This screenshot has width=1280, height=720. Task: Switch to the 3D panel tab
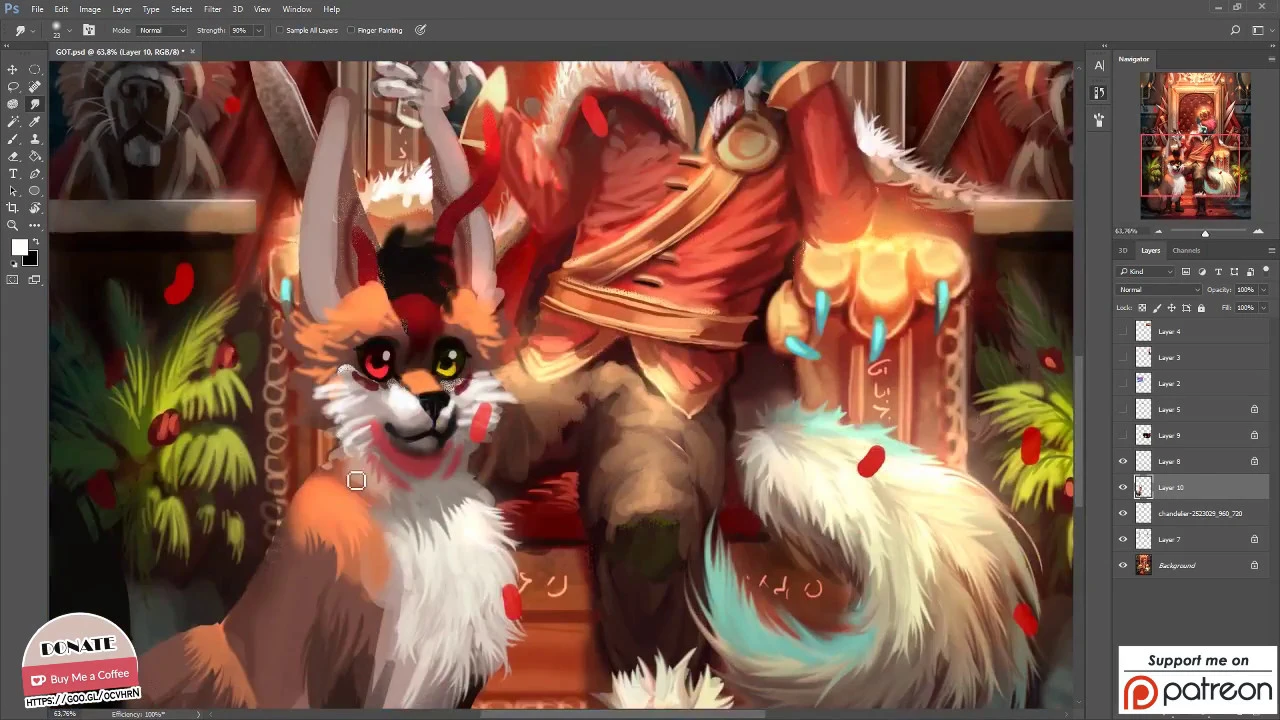point(1123,250)
